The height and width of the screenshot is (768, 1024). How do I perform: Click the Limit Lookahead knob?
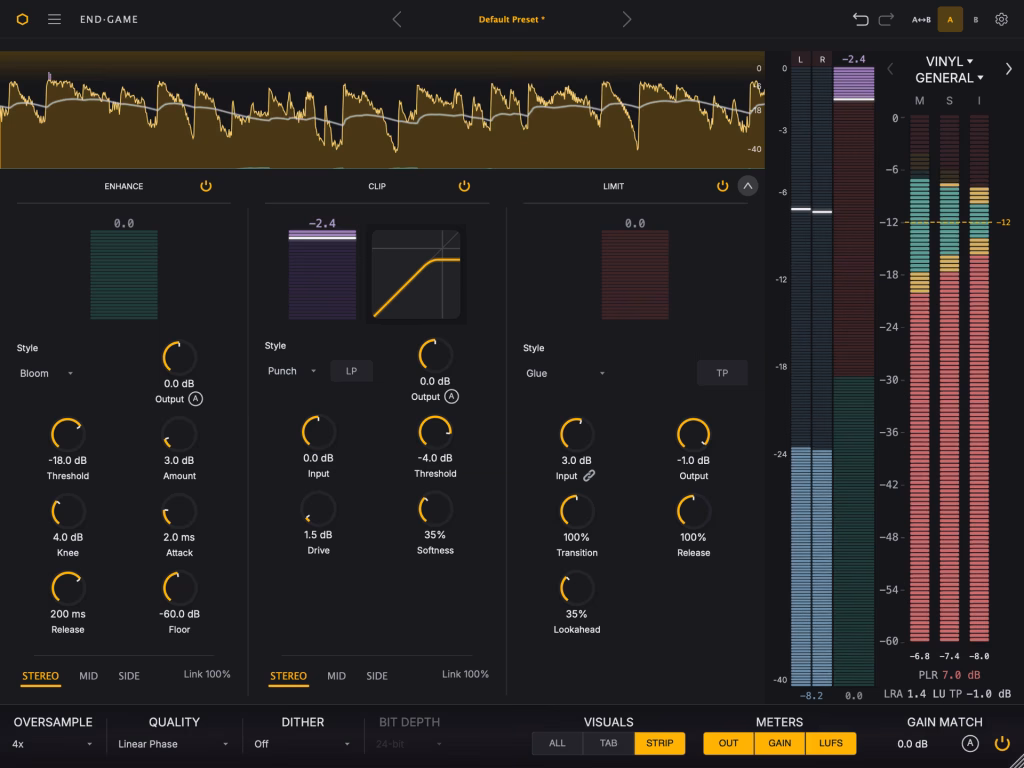pos(577,588)
